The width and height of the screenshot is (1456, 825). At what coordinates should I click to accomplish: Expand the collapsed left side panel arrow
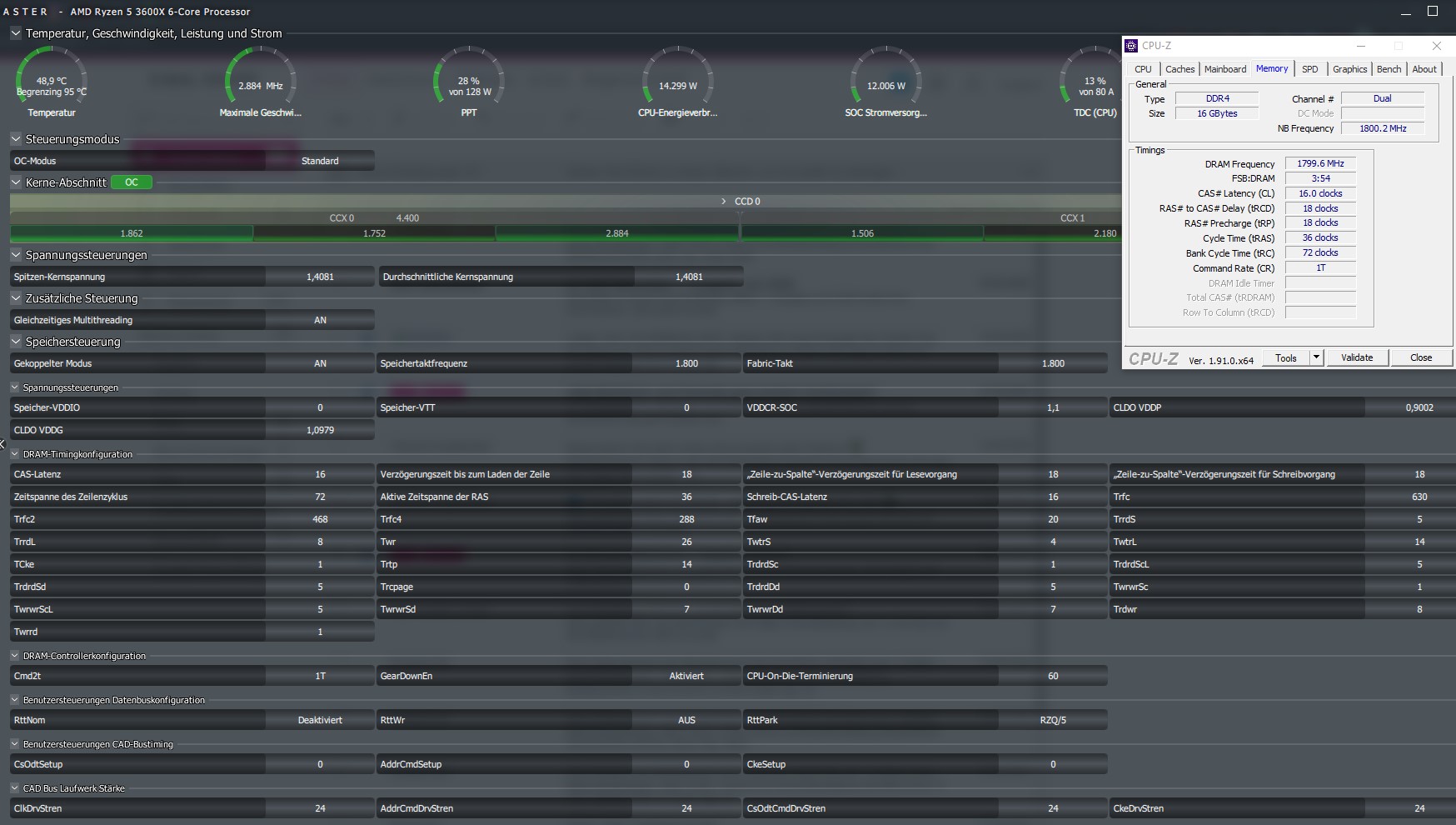pos(2,444)
